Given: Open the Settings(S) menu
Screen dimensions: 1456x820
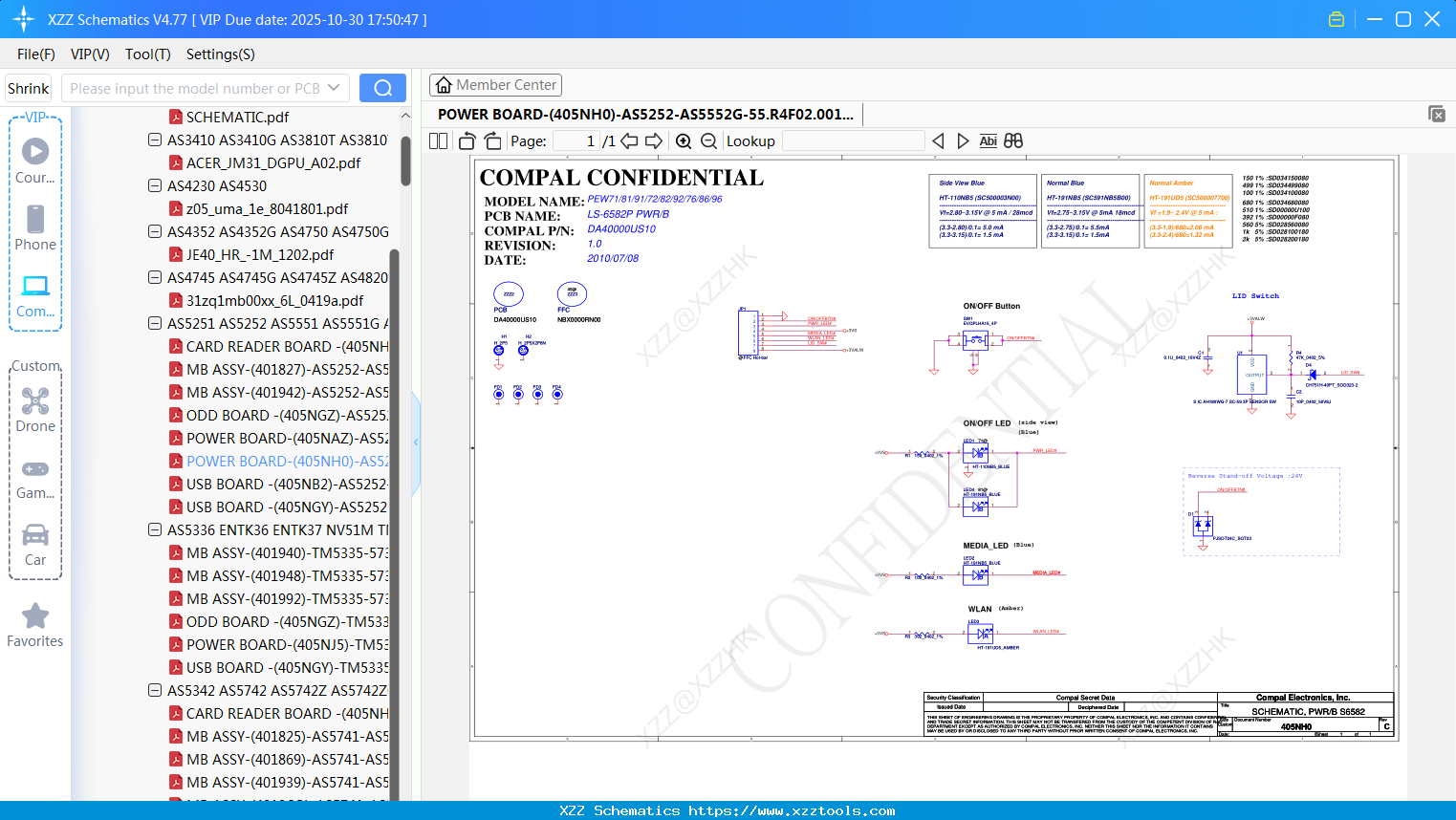Looking at the screenshot, I should pyautogui.click(x=221, y=54).
